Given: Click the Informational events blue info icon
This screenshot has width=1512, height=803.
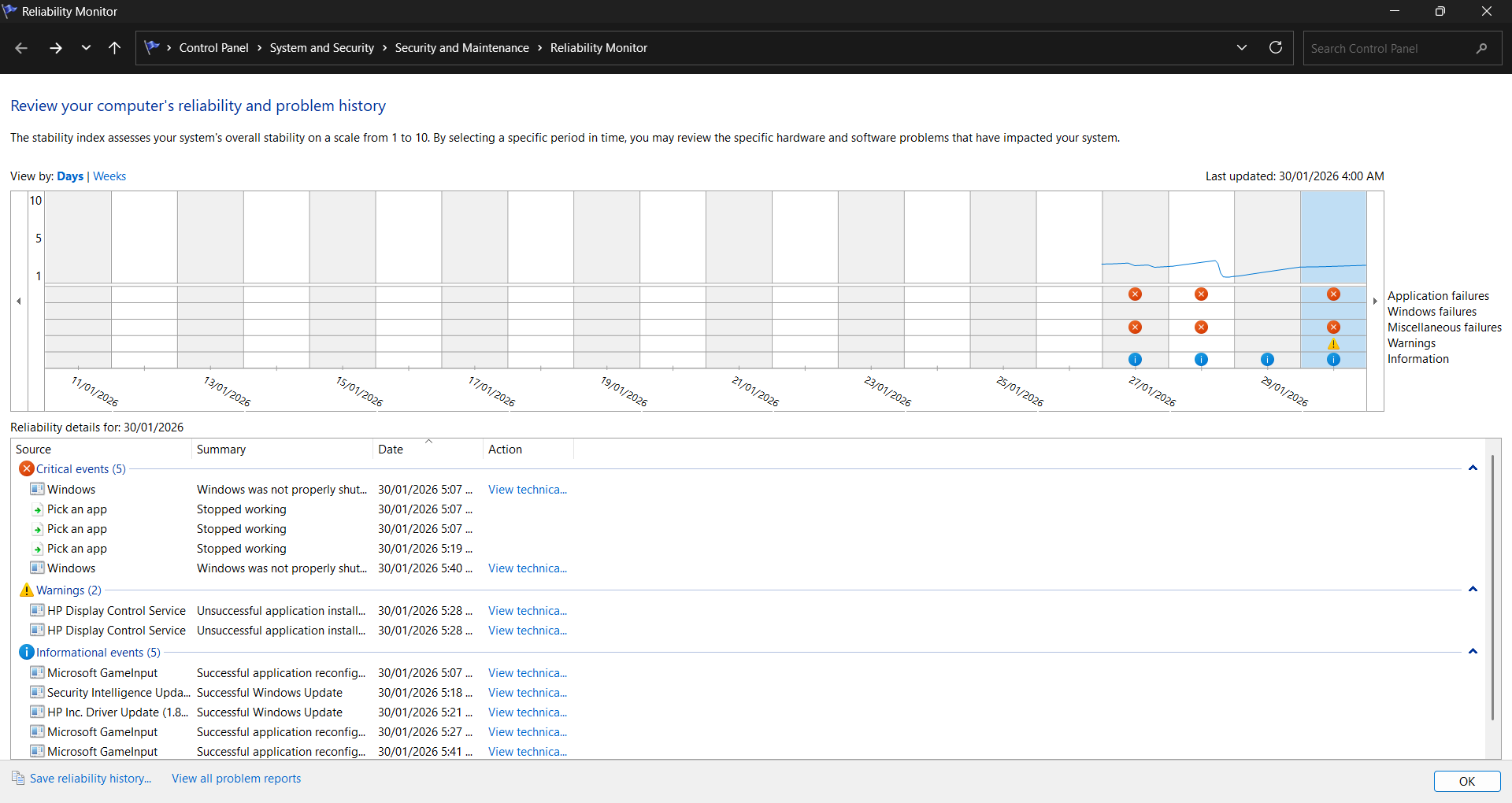Looking at the screenshot, I should point(26,653).
